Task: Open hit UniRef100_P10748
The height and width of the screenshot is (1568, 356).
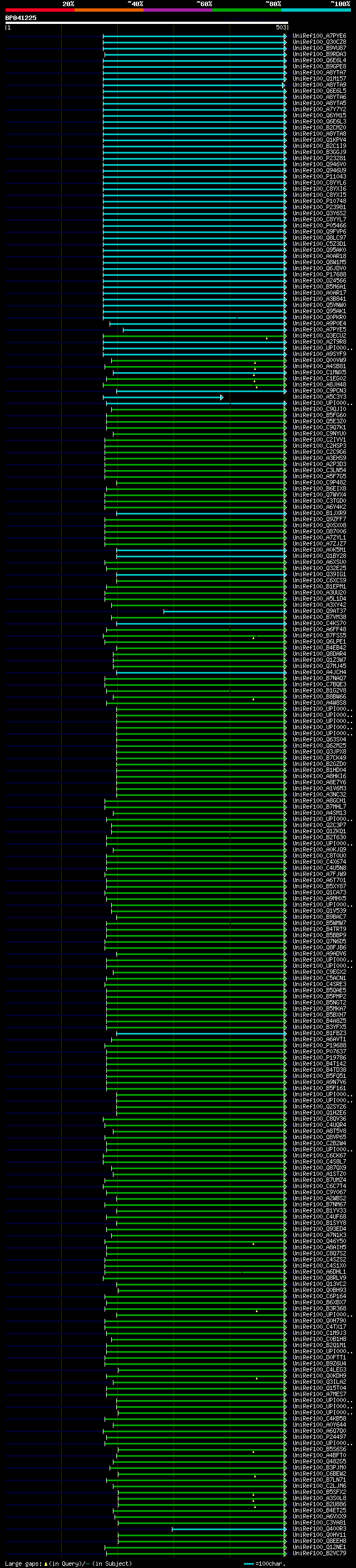Action: pyautogui.click(x=319, y=201)
